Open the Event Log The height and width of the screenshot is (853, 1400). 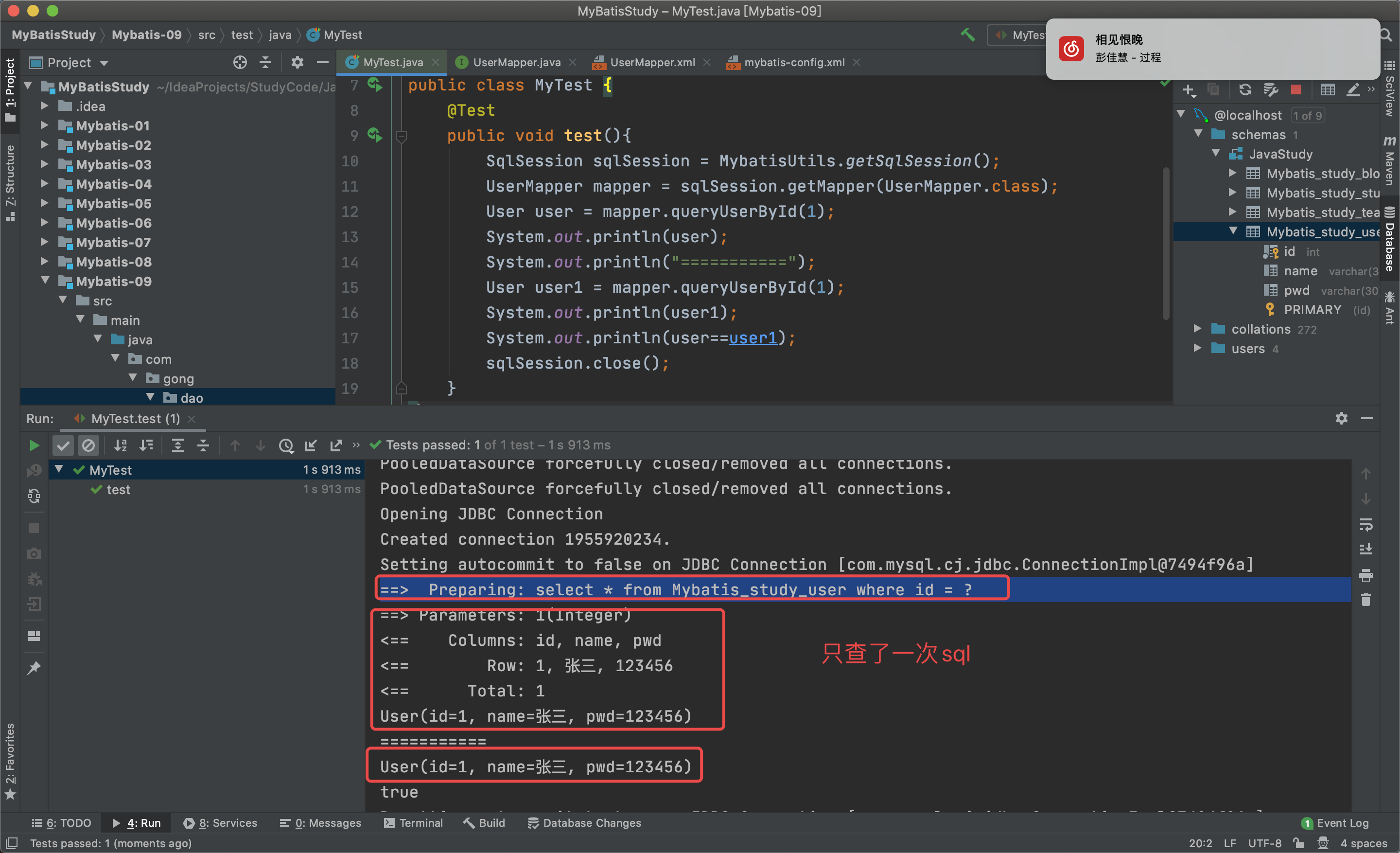coord(1335,823)
